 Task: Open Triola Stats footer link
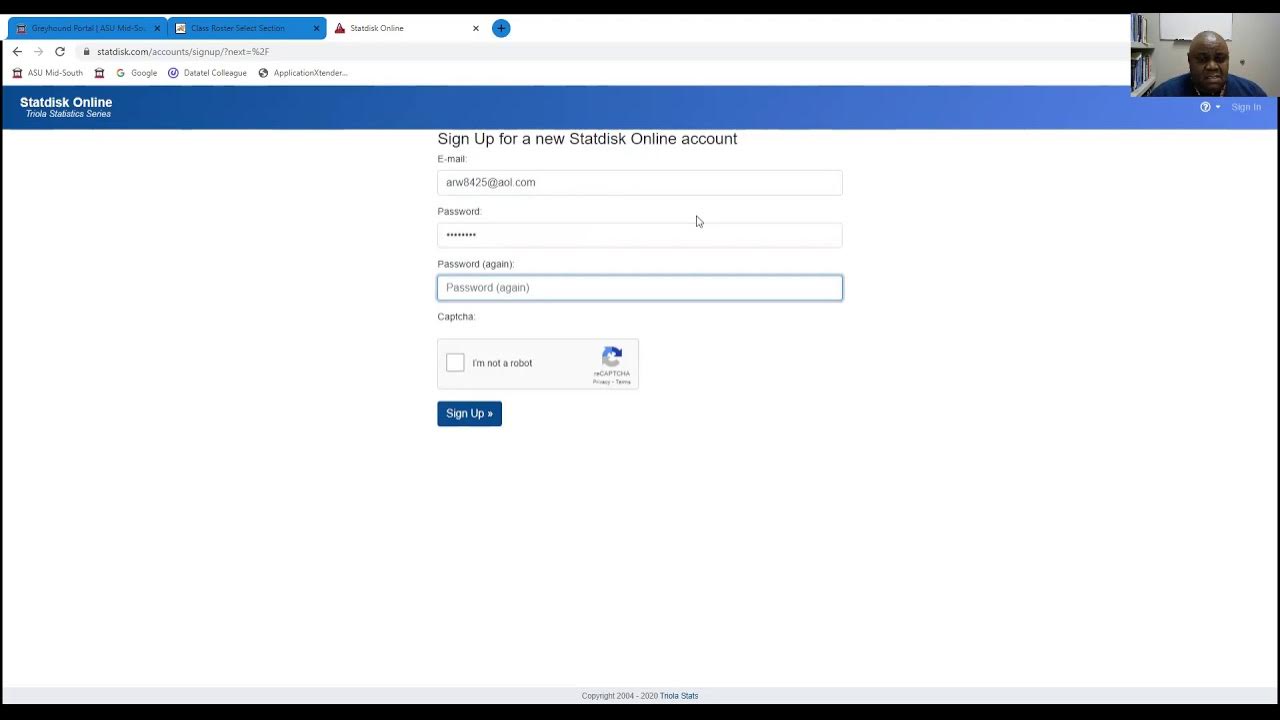coord(679,696)
